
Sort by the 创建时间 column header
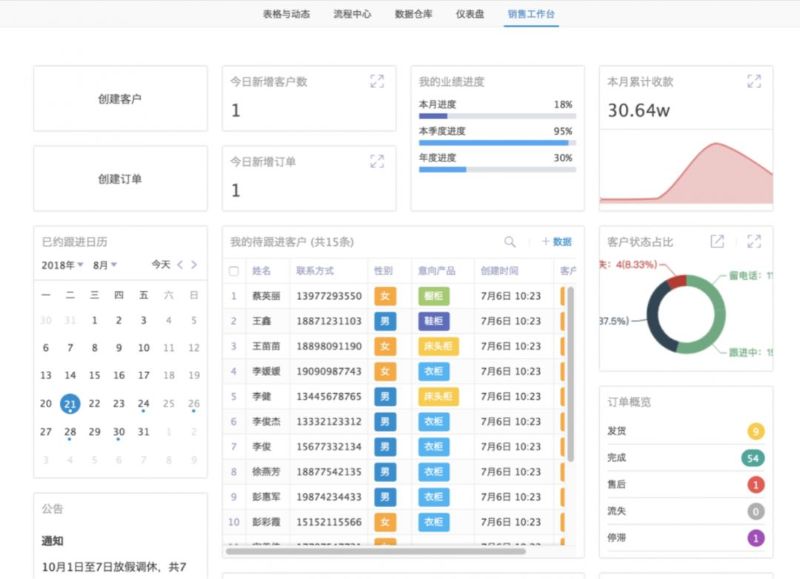[499, 271]
